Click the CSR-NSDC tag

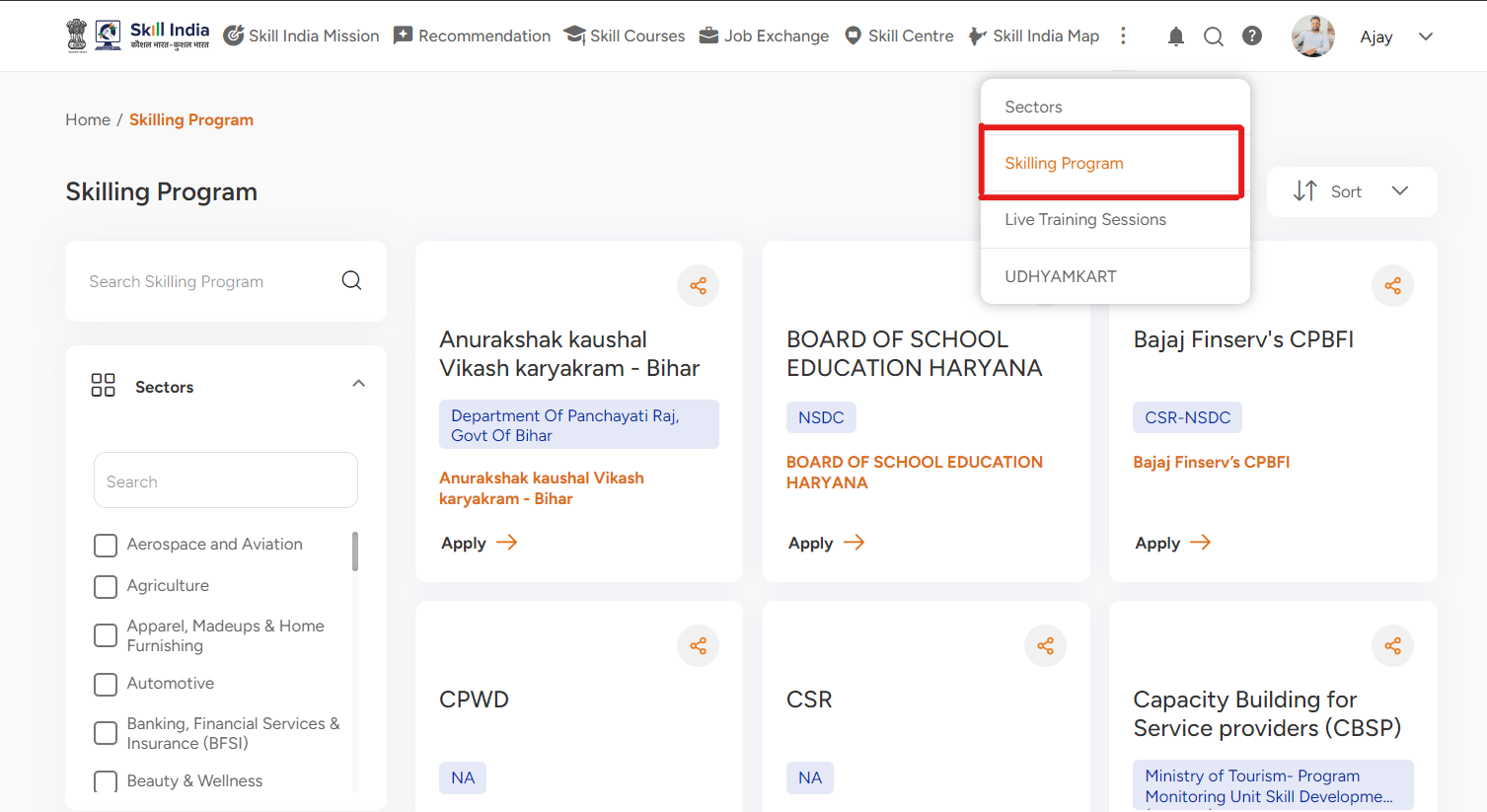(x=1188, y=417)
